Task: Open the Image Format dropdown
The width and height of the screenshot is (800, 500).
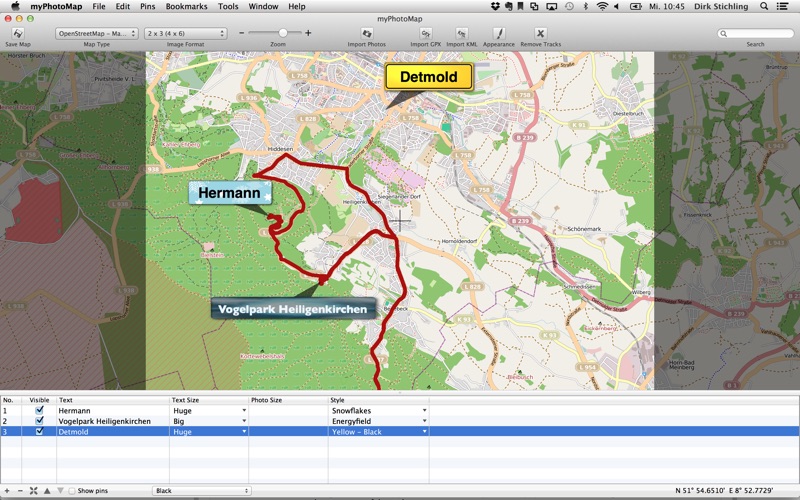Action: pos(185,33)
